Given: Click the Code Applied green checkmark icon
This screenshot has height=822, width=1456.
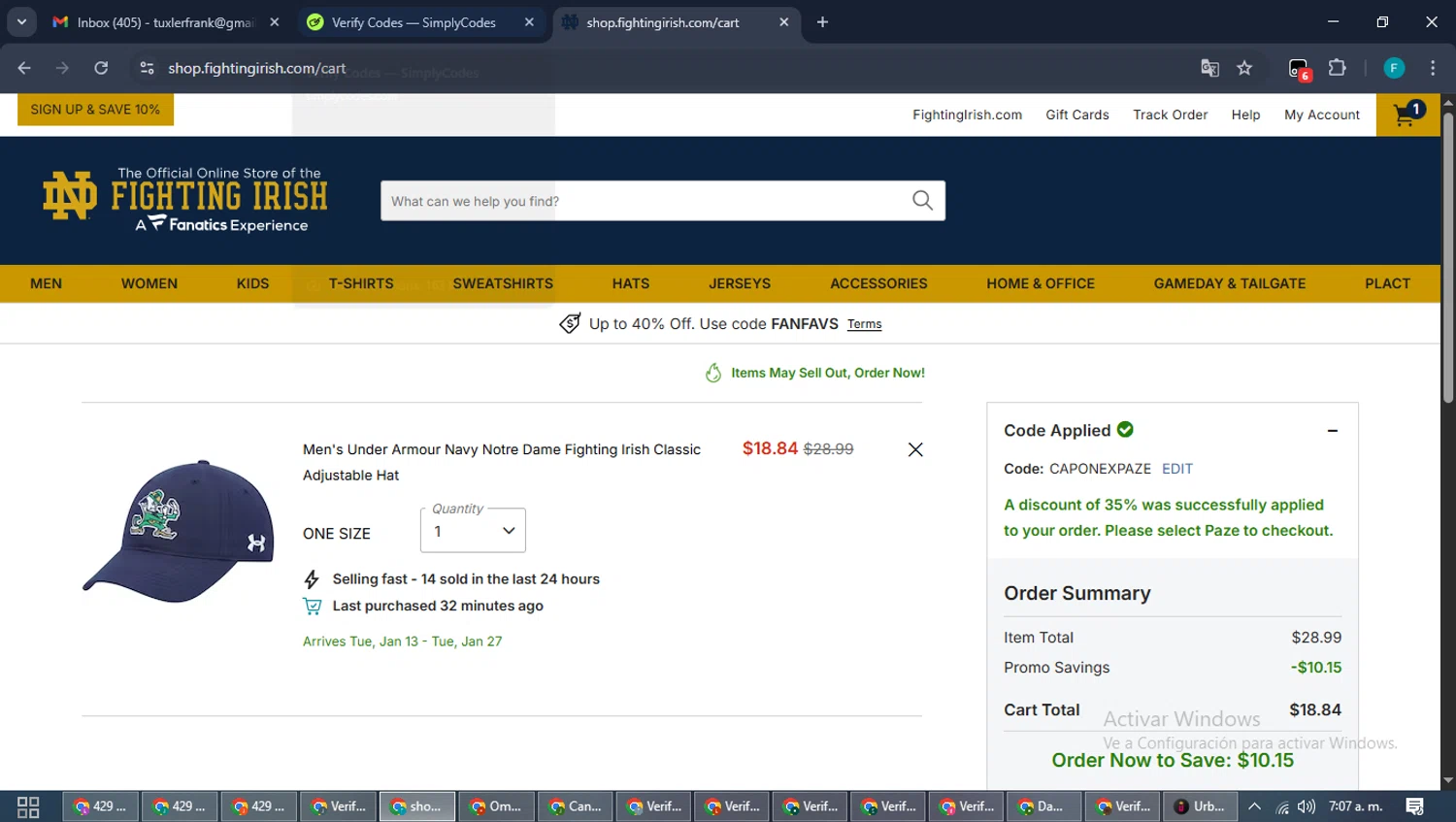Looking at the screenshot, I should (x=1125, y=429).
